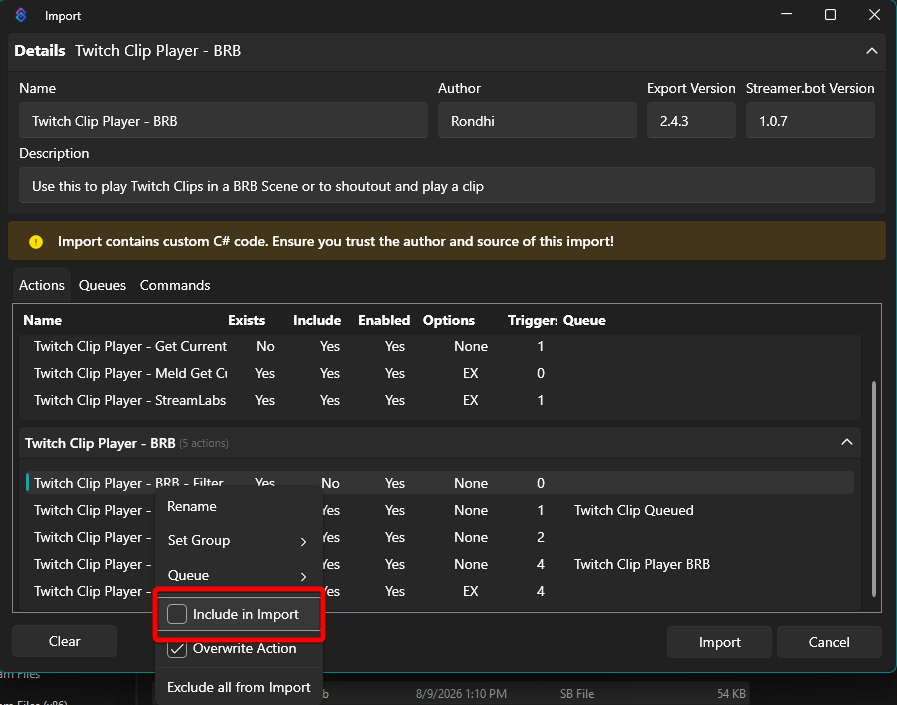Image resolution: width=897 pixels, height=705 pixels.
Task: Click the EX option in the StreamLabs row
Action: [470, 400]
